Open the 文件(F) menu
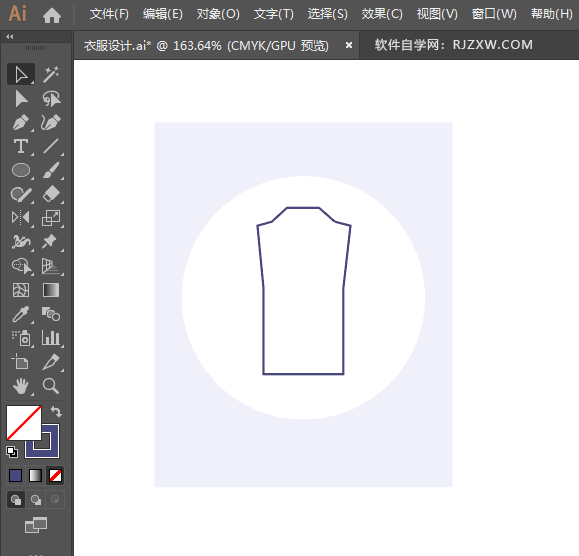Screen dimensions: 579x556 109,14
